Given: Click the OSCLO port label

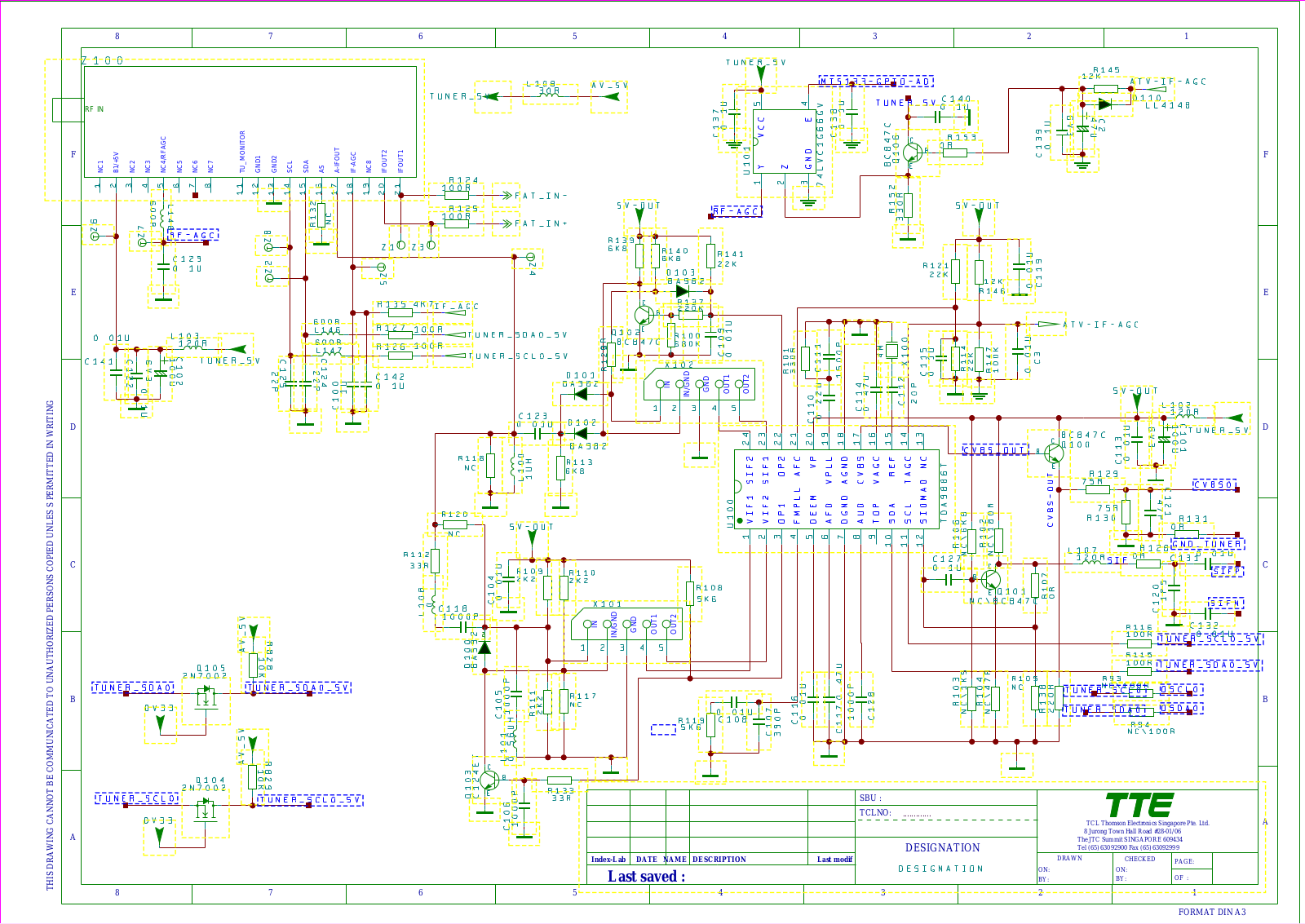Looking at the screenshot, I should click(x=1181, y=690).
